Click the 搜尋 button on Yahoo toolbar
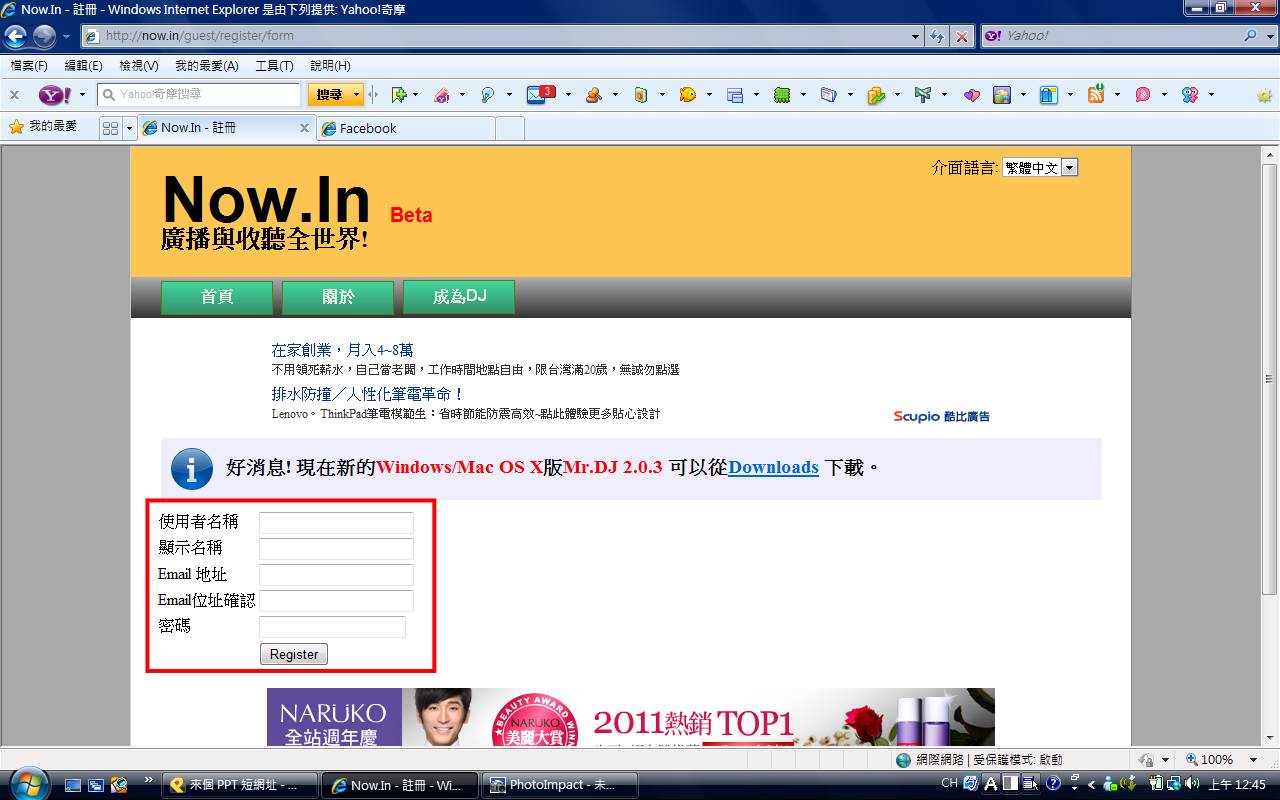The height and width of the screenshot is (800, 1280). tap(329, 95)
